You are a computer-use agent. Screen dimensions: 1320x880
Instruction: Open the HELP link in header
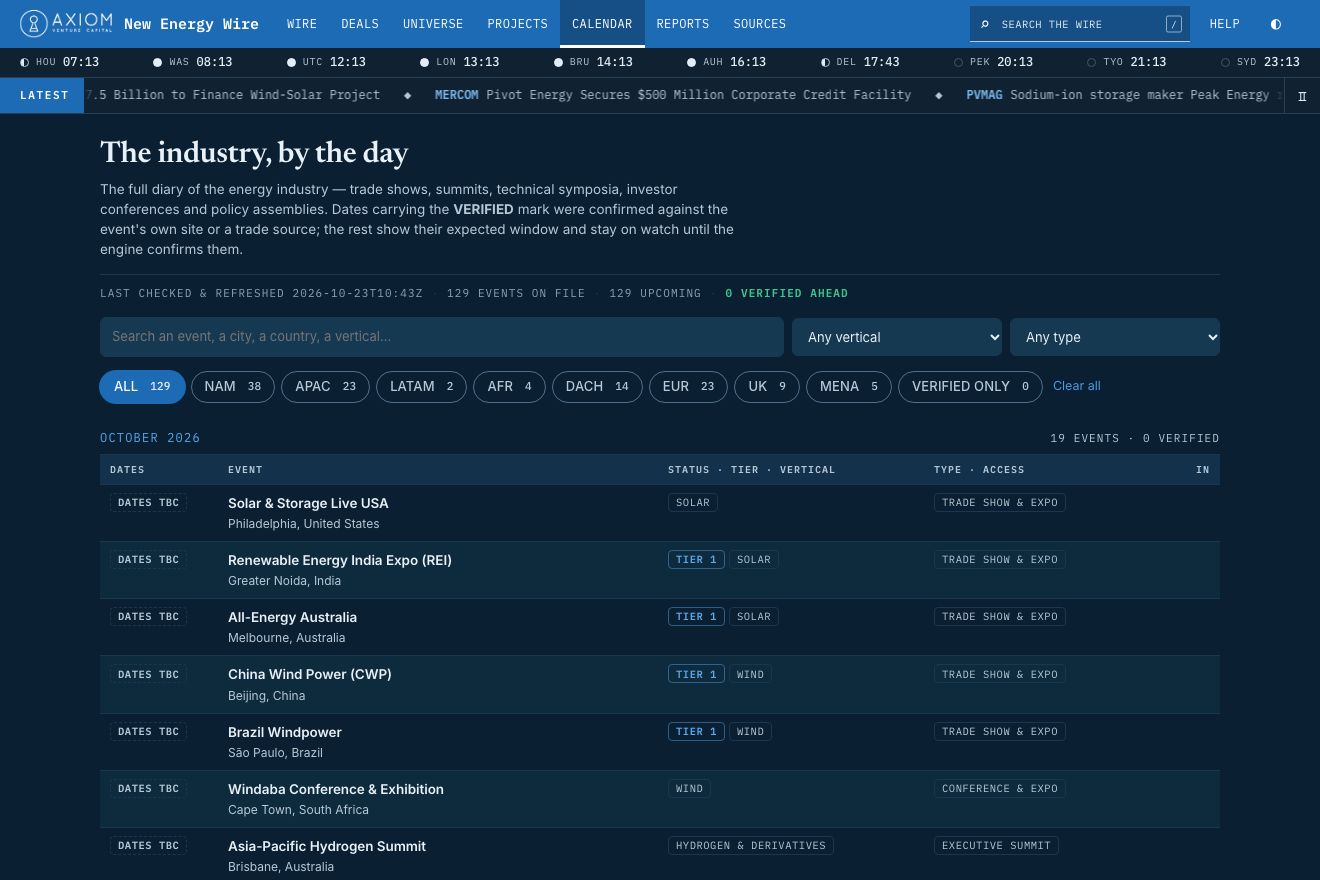(x=1225, y=24)
